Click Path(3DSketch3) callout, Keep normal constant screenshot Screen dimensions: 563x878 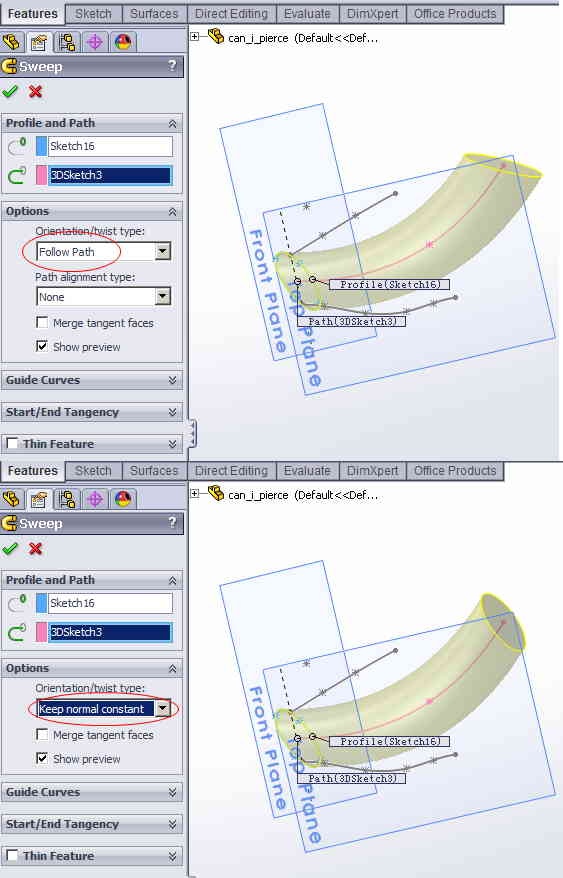point(351,778)
